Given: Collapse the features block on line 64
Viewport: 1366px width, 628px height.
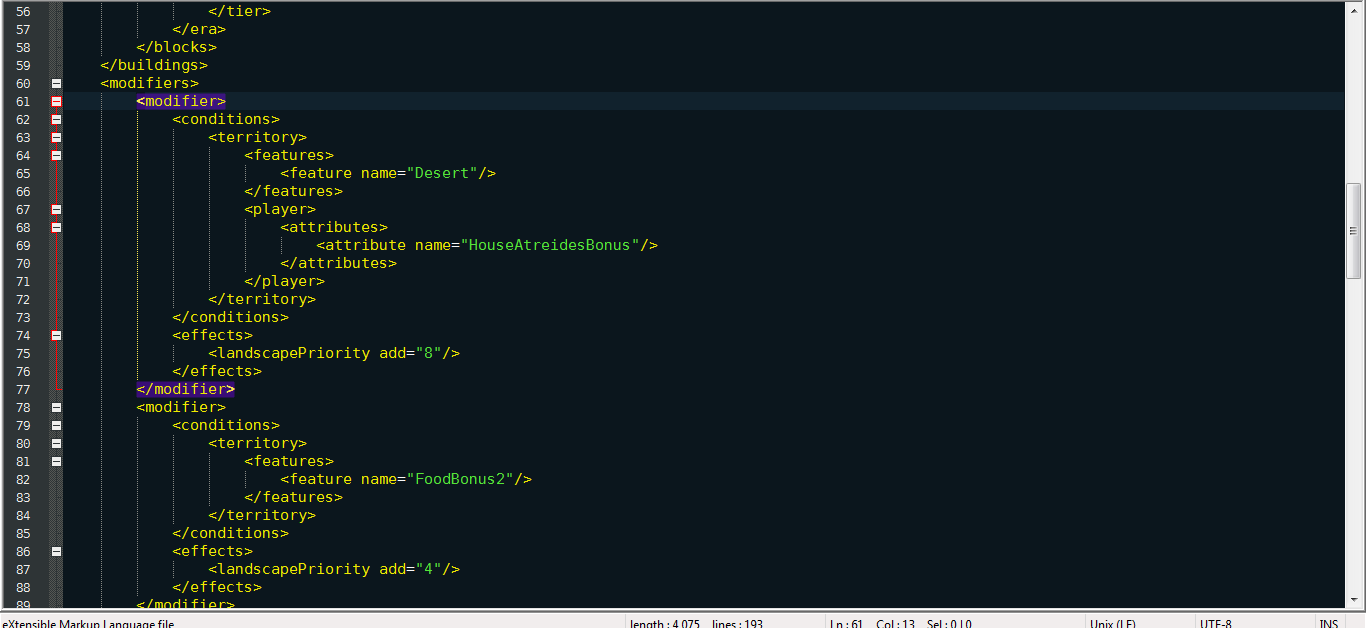Looking at the screenshot, I should click(x=56, y=156).
